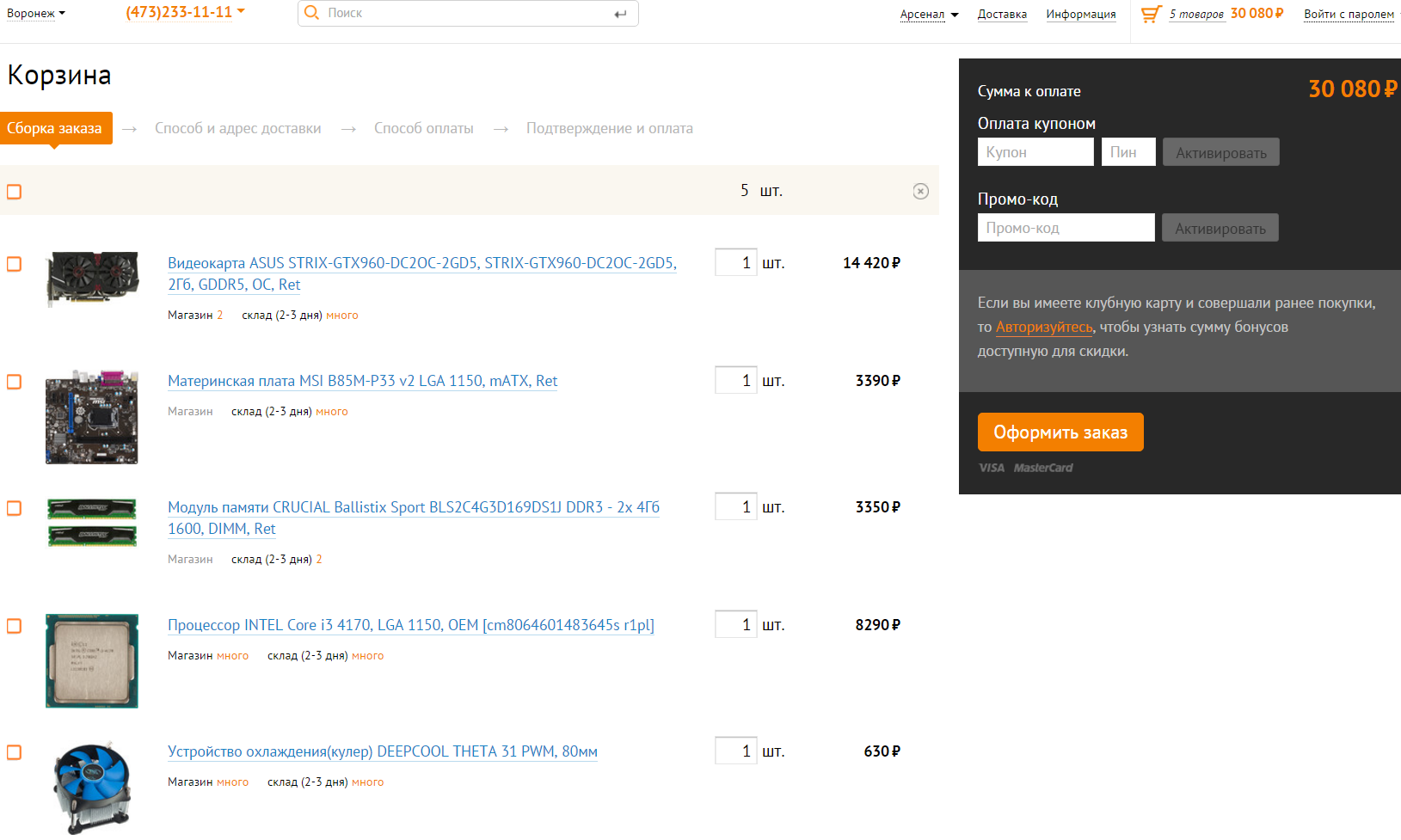This screenshot has width=1401, height=840.
Task: Open the ASUS STRIX-GTX960 video card link
Action: [422, 273]
